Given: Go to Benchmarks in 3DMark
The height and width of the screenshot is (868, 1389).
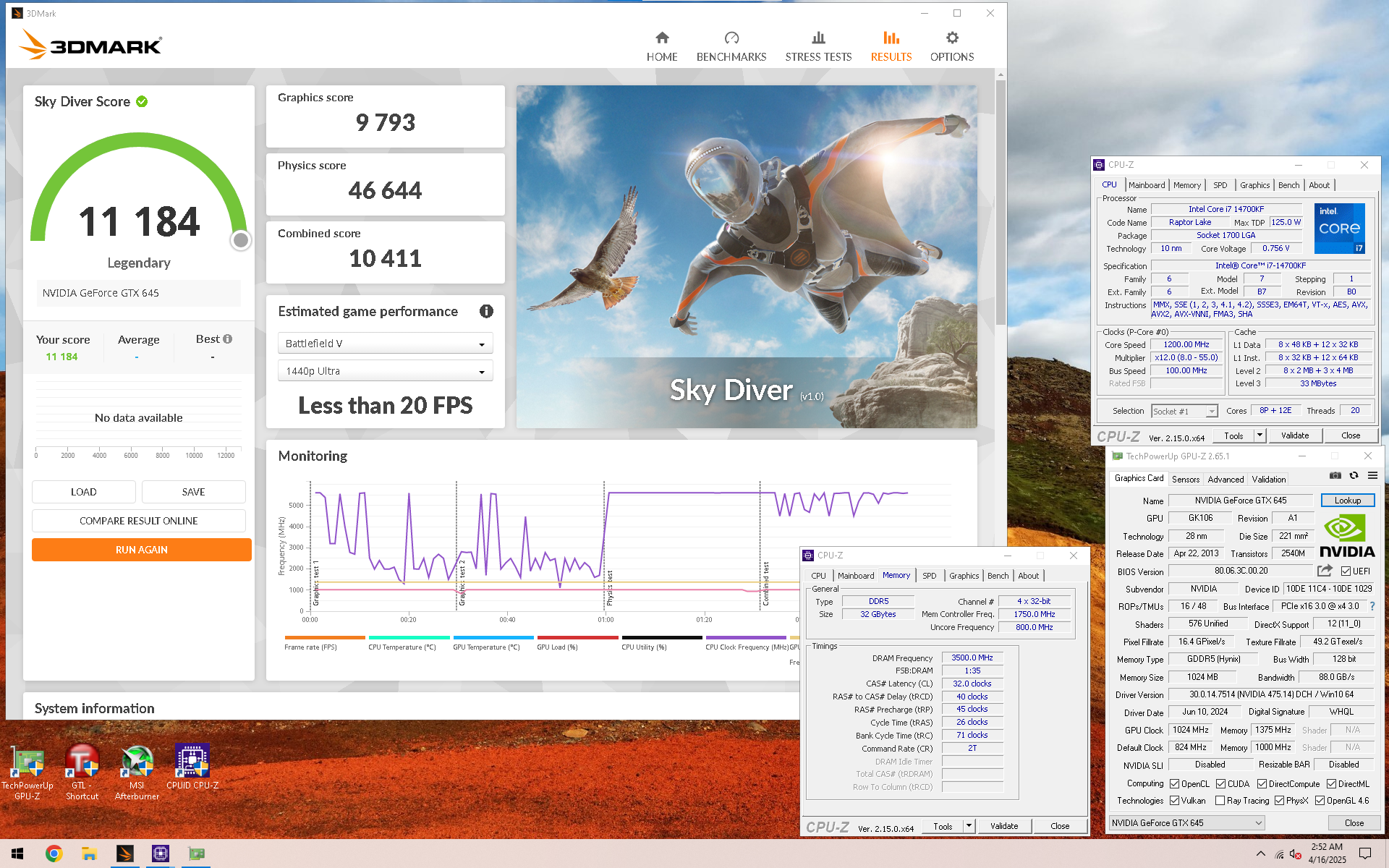Looking at the screenshot, I should click(x=731, y=46).
